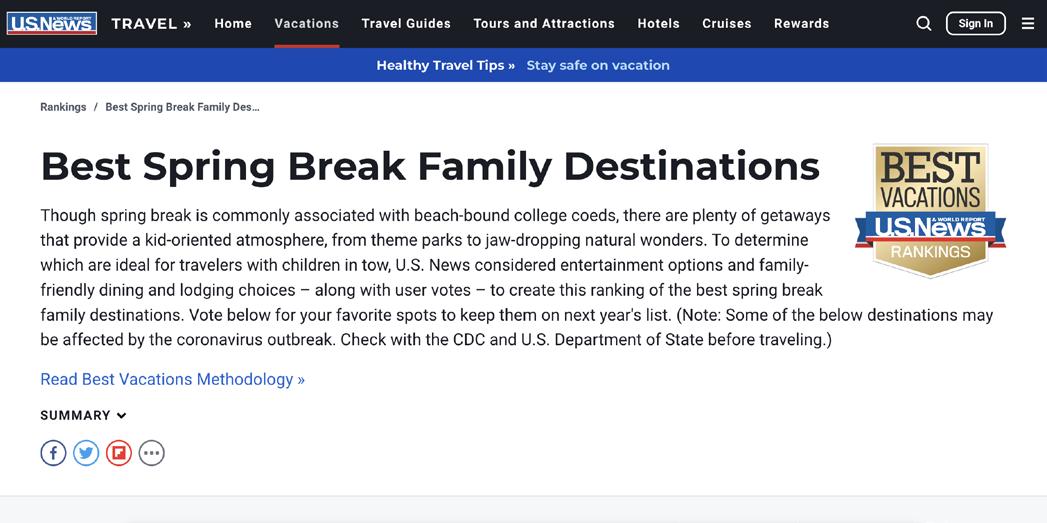The image size is (1047, 523).
Task: Select the Vacations menu item
Action: [306, 23]
